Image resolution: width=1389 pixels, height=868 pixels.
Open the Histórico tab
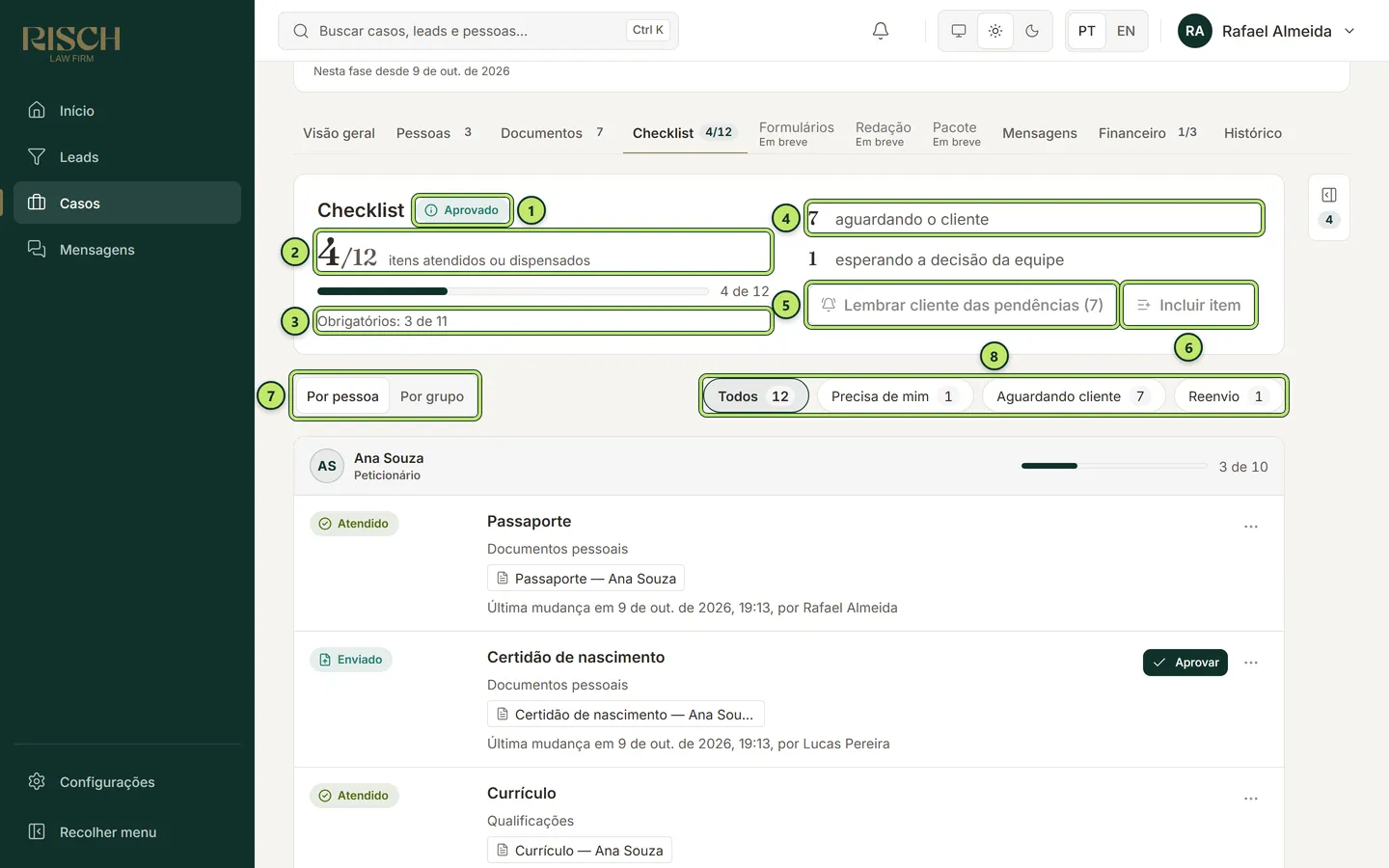click(x=1253, y=133)
